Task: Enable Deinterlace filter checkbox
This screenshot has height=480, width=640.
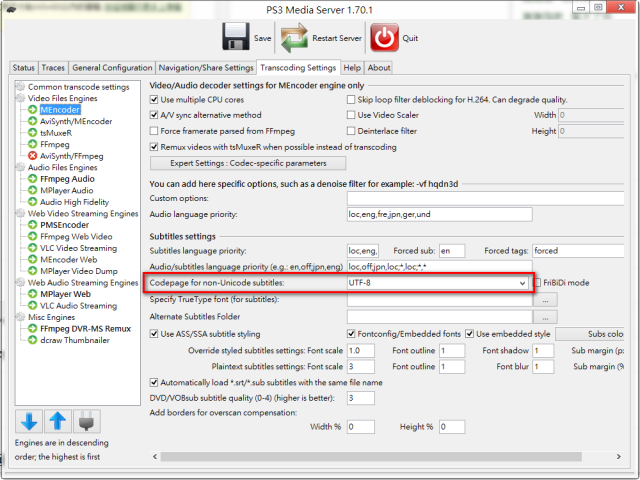Action: tap(351, 131)
